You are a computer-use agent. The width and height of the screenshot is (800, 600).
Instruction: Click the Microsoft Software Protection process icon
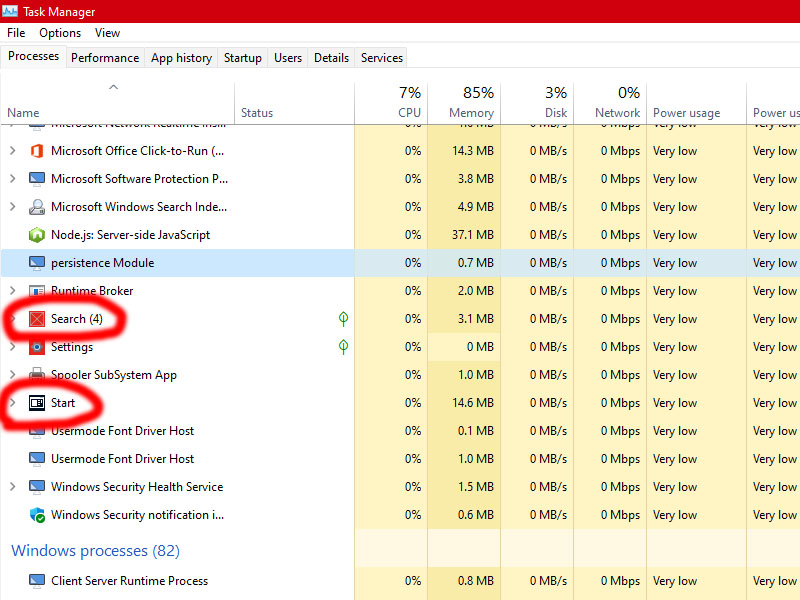click(x=37, y=179)
